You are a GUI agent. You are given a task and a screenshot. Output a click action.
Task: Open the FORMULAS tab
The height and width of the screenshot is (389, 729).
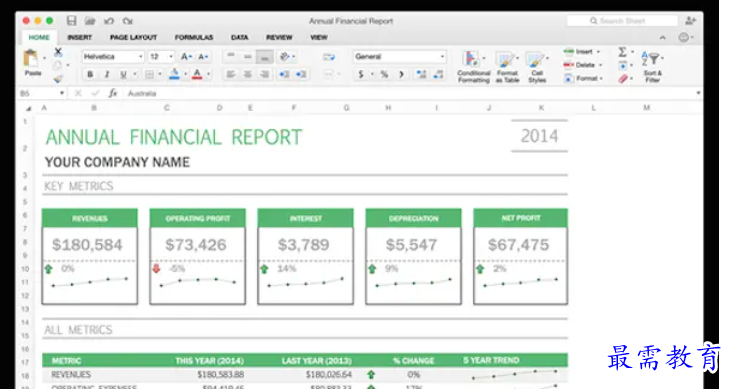coord(194,37)
